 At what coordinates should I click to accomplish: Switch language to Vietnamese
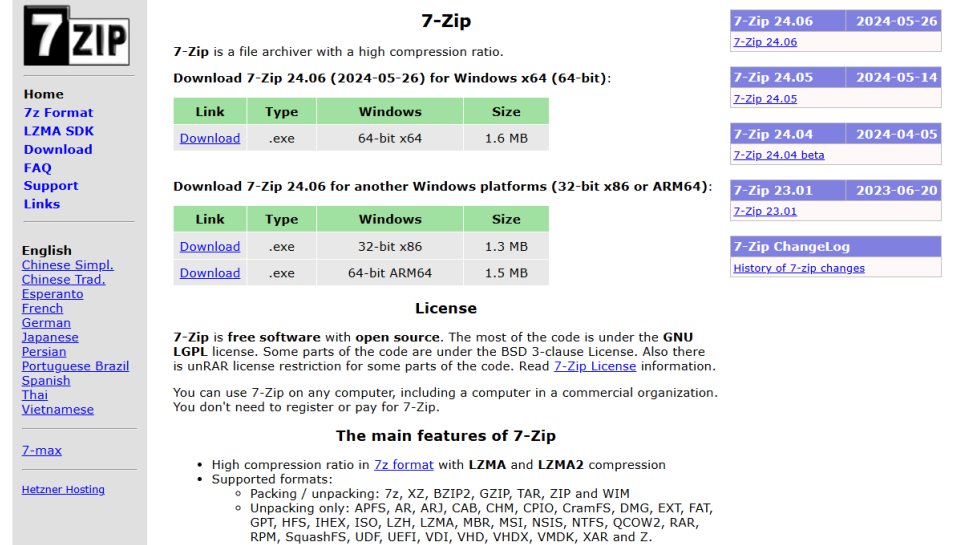pyautogui.click(x=58, y=409)
